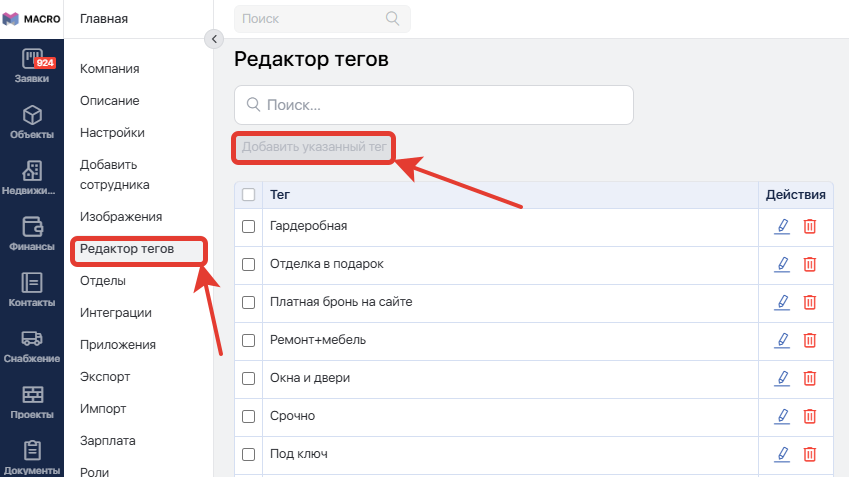
Task: Go to the Отделы menu item
Action: (x=103, y=281)
